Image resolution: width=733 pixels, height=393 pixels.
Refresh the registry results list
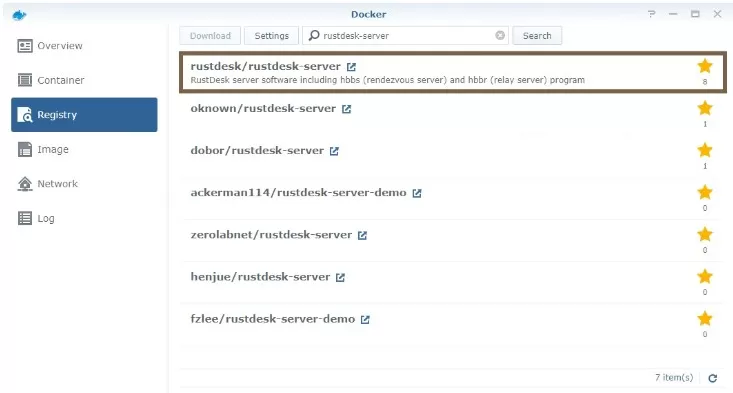[x=712, y=378]
